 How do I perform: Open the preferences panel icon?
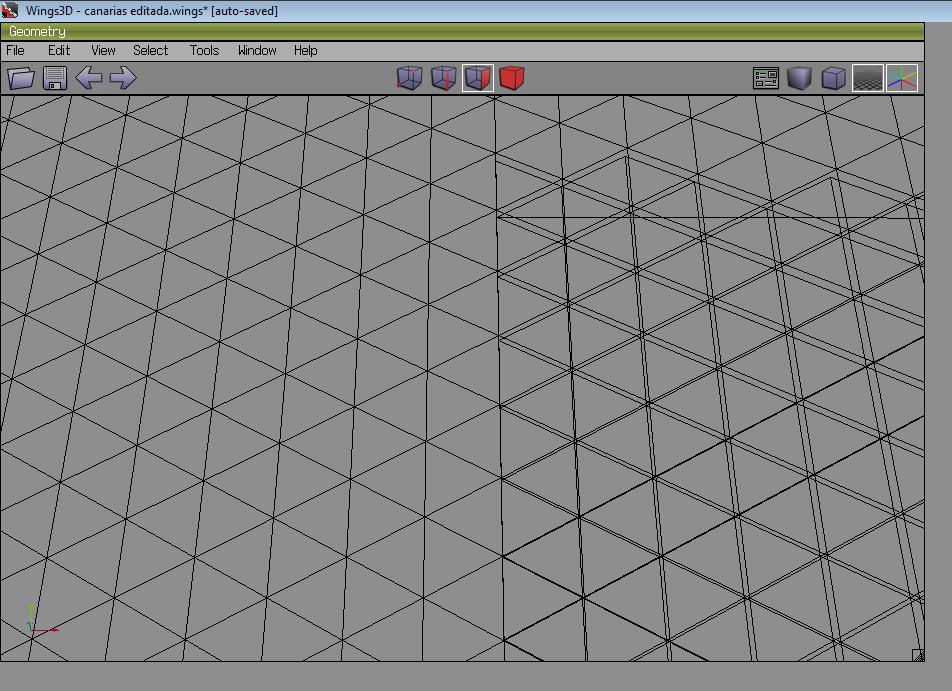coord(766,78)
